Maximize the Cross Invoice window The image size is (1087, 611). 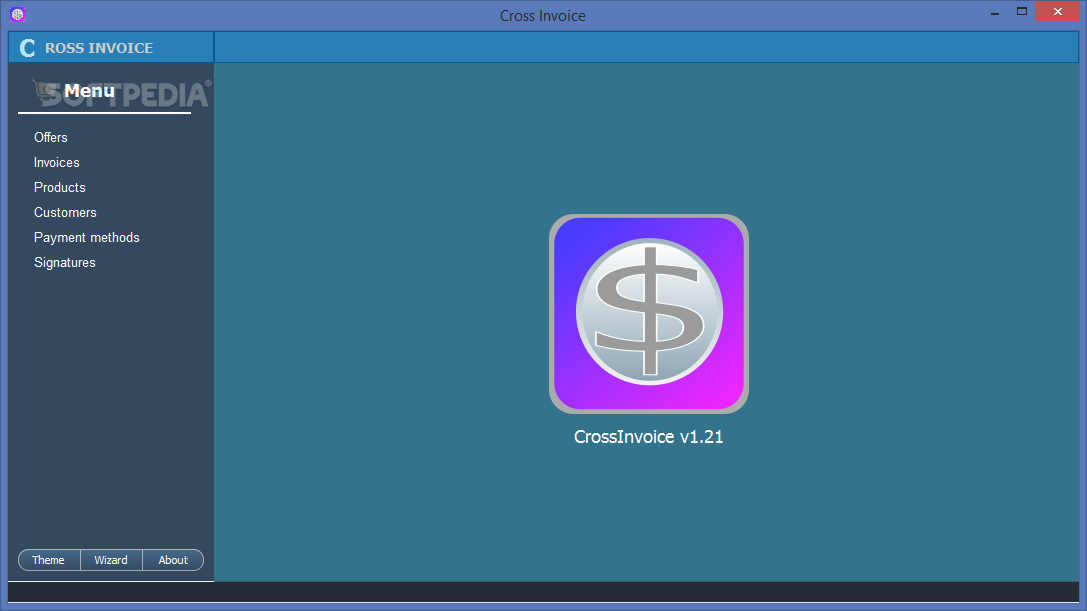[x=1022, y=12]
